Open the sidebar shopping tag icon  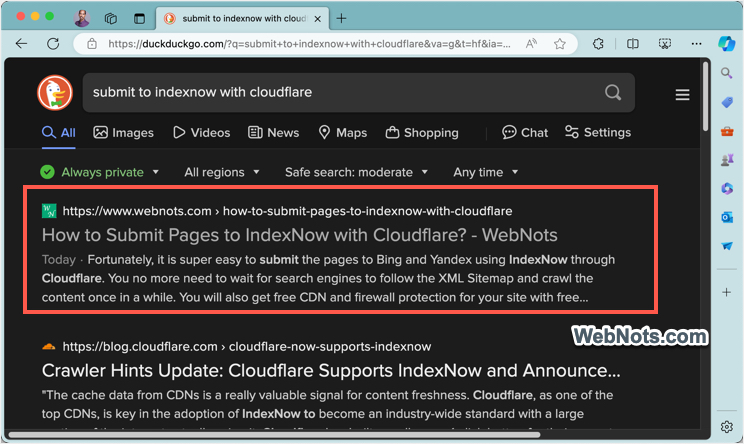point(726,102)
